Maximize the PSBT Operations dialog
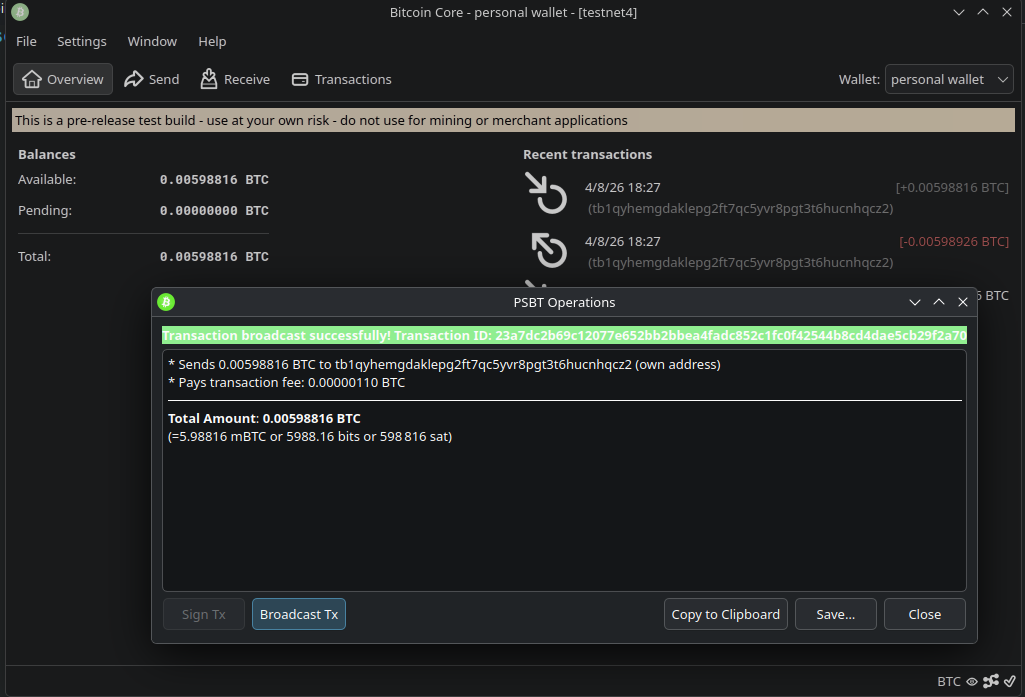Screen dimensions: 1025x697 939,302
